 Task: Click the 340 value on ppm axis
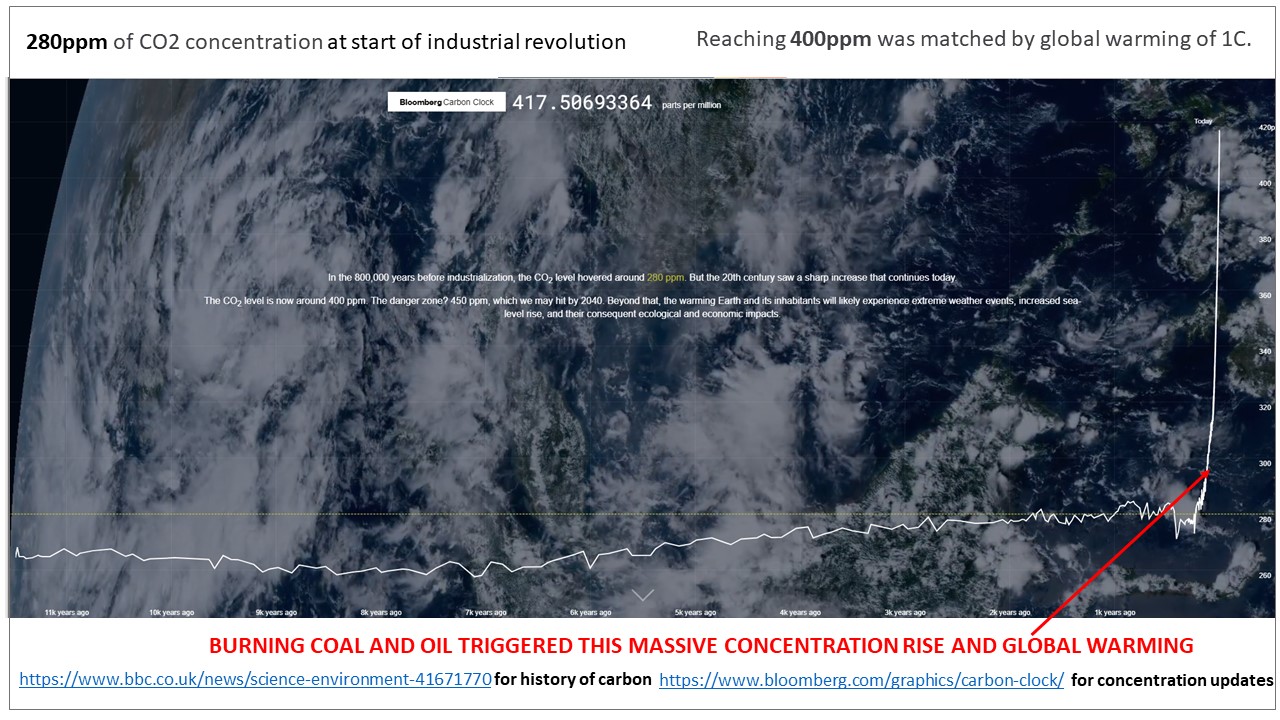click(x=1265, y=352)
